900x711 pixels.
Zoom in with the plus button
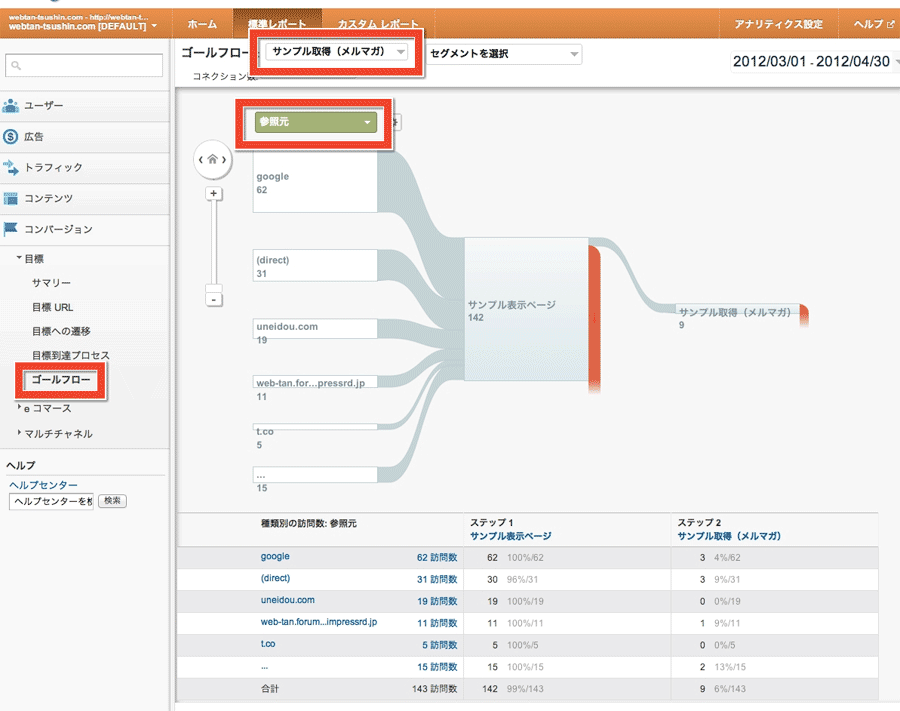tap(213, 194)
